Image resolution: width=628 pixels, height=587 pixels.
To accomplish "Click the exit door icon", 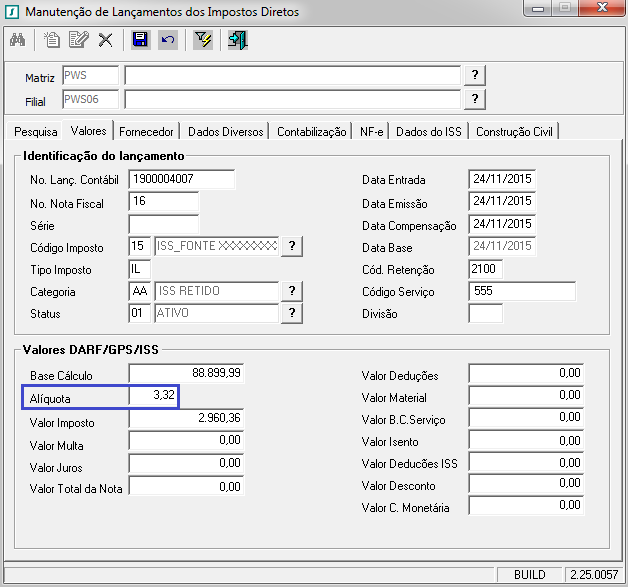I will coord(237,40).
